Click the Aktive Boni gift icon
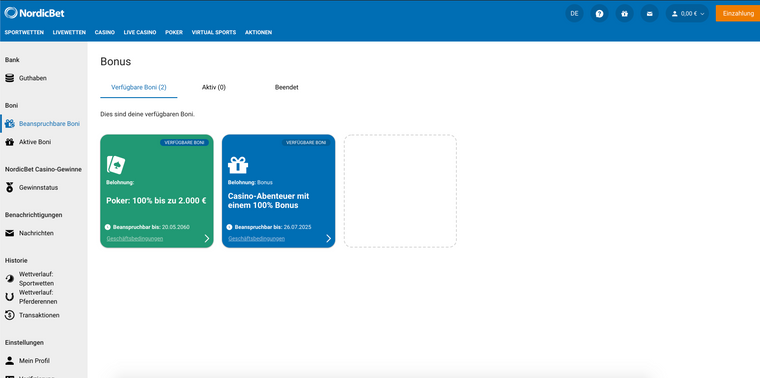The width and height of the screenshot is (760, 378). [10, 142]
